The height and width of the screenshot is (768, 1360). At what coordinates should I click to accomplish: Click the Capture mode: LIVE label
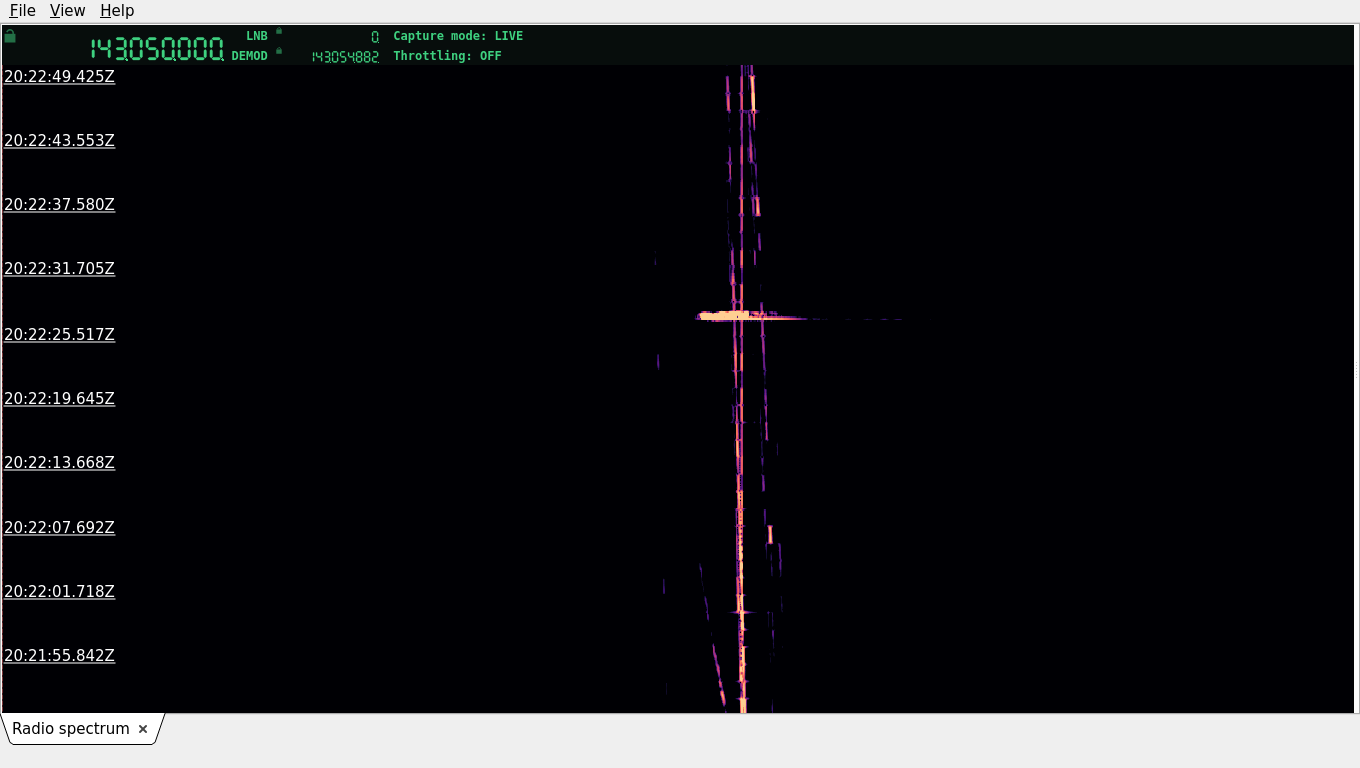458,36
